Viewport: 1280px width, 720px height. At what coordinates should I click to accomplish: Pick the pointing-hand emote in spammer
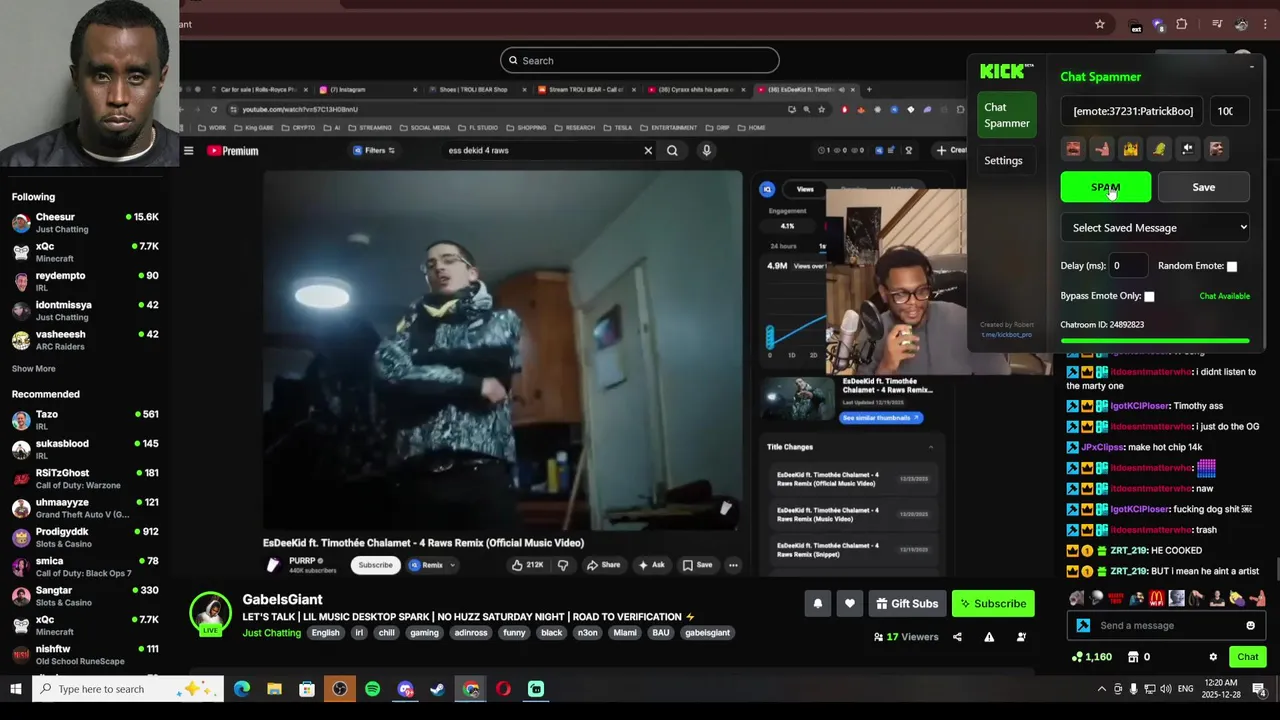click(x=1102, y=149)
